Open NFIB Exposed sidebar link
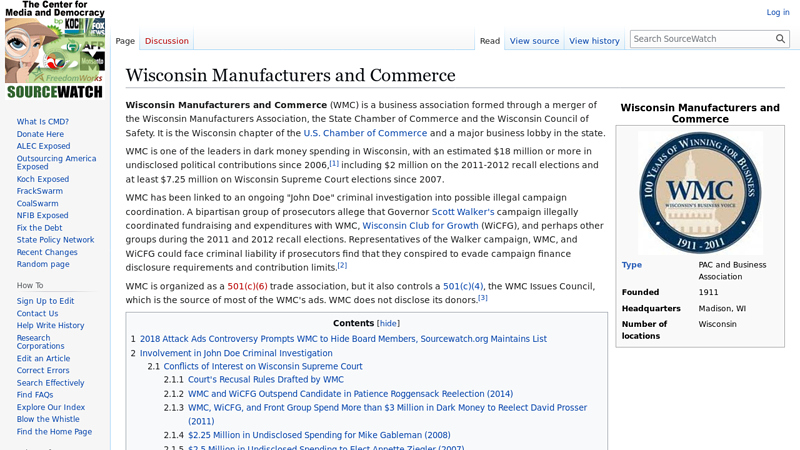This screenshot has height=450, width=800. coord(42,215)
